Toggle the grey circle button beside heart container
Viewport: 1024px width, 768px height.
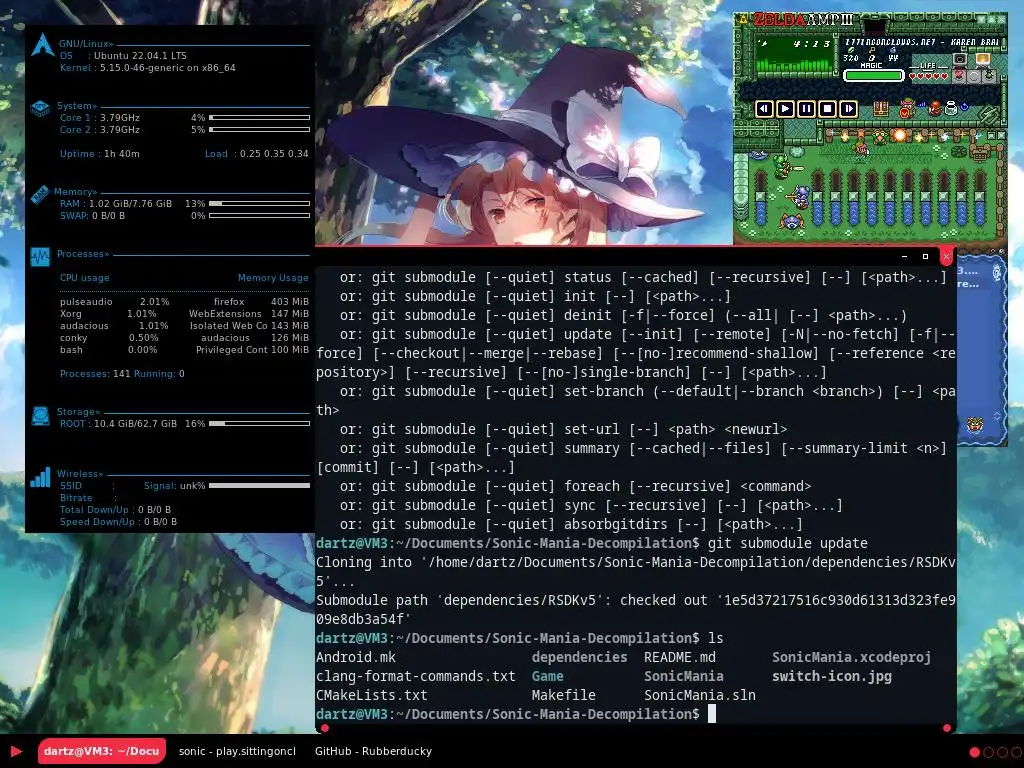click(974, 76)
